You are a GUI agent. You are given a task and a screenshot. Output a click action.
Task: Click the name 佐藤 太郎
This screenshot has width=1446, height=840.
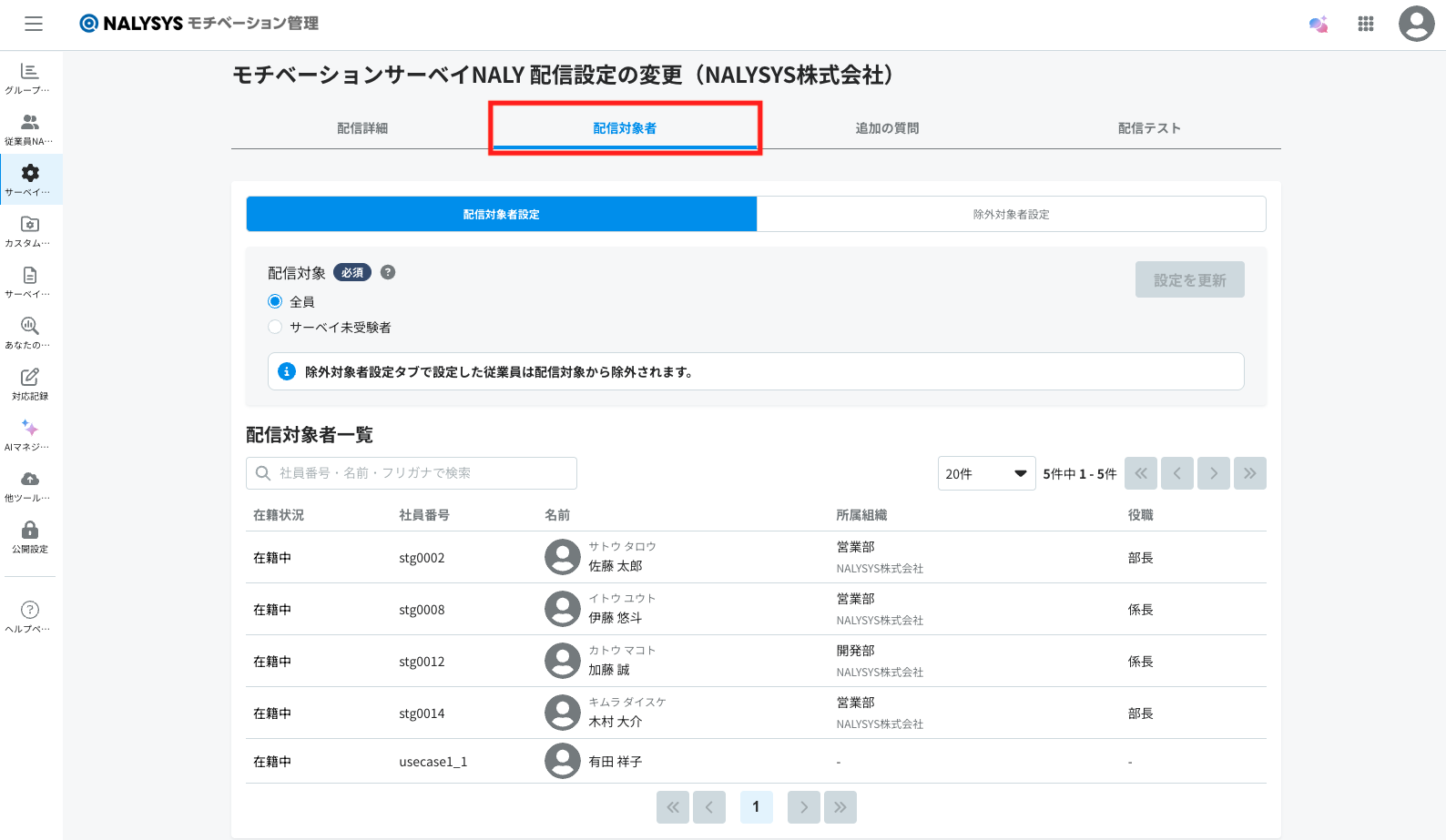[x=616, y=566]
